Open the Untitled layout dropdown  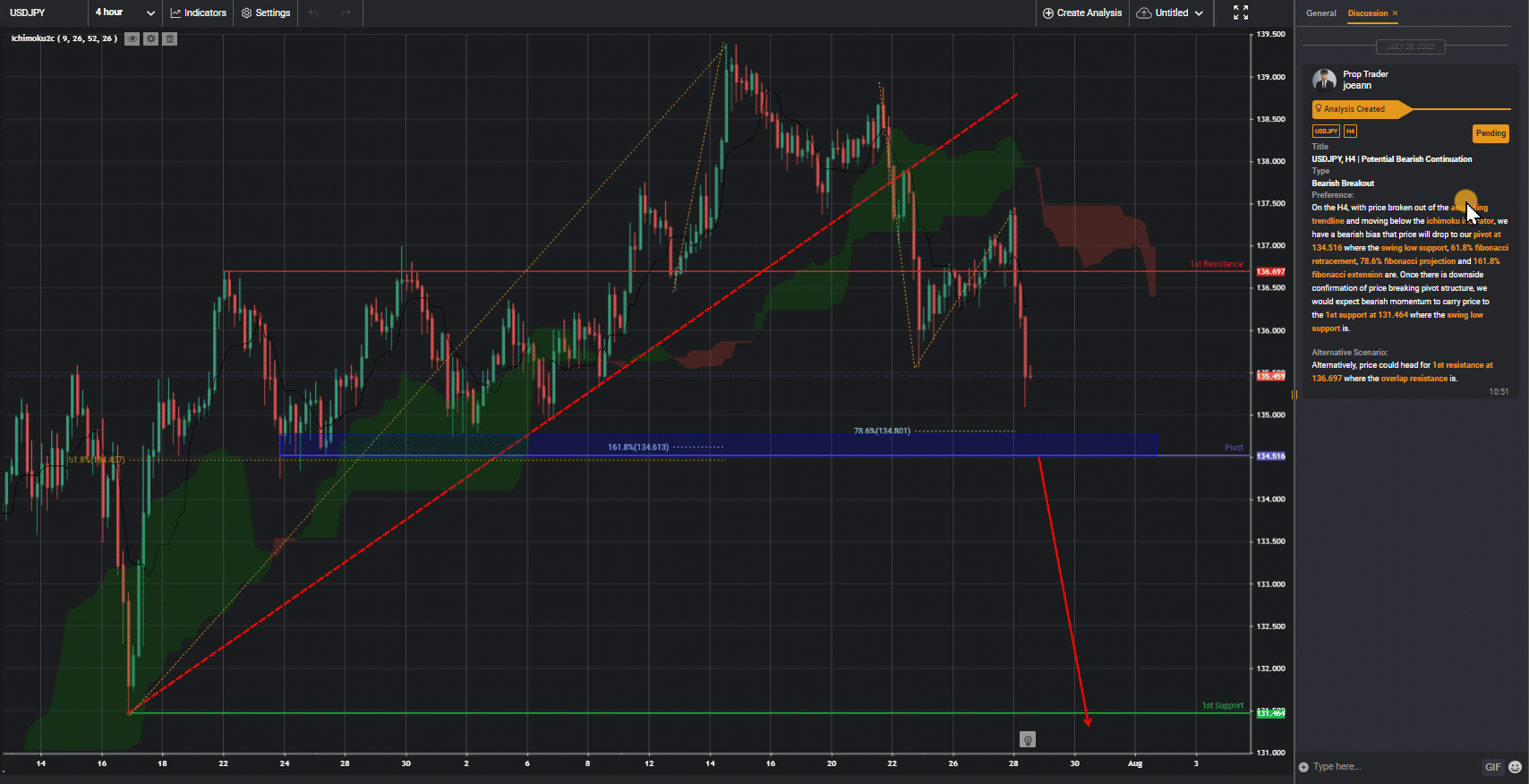pos(1170,13)
